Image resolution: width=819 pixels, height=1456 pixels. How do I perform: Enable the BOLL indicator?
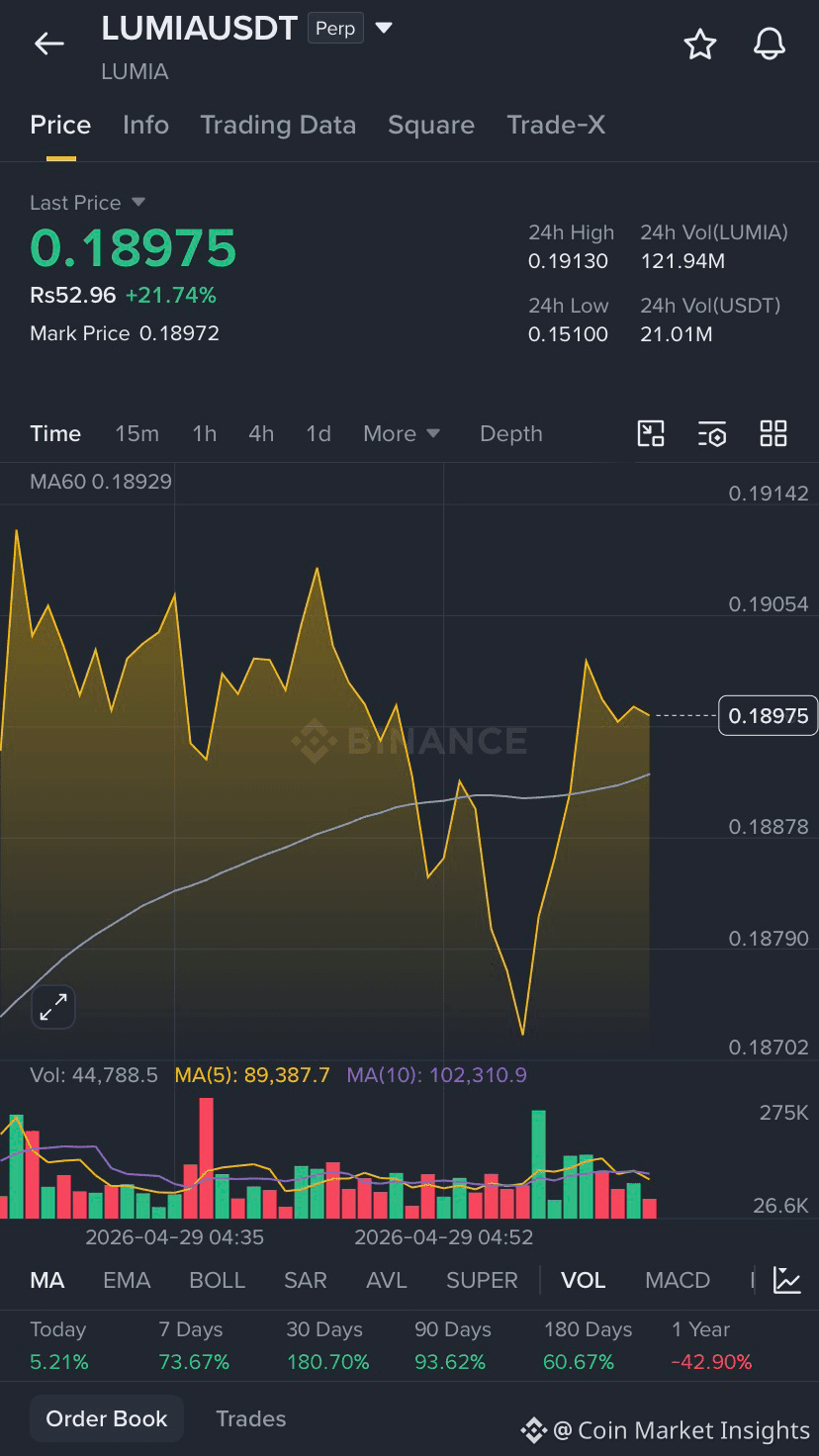click(x=217, y=1280)
